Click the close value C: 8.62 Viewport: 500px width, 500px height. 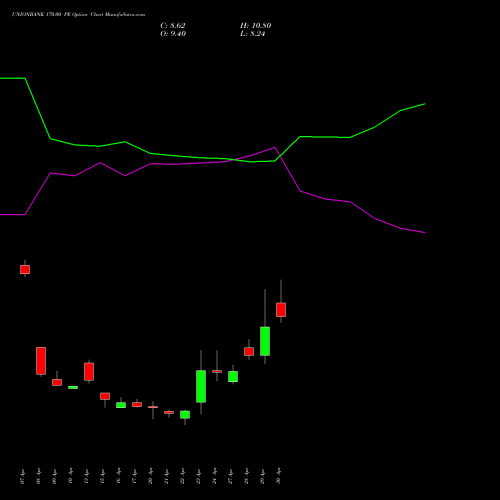(173, 26)
